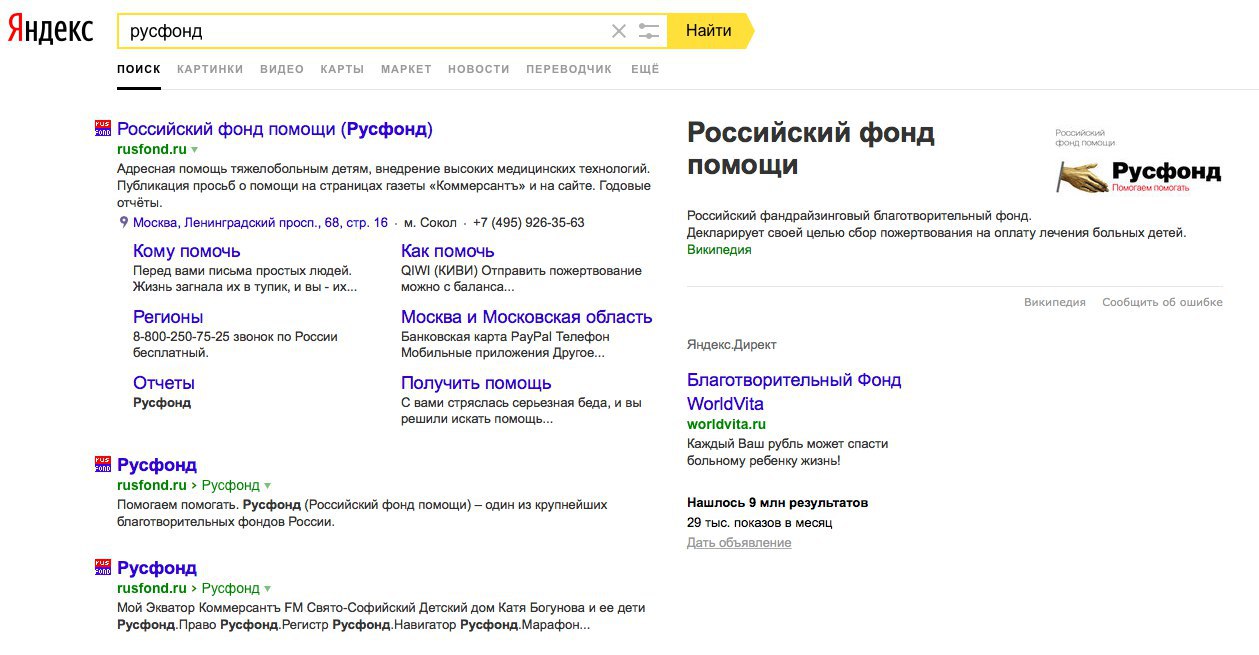Image resolution: width=1259 pixels, height=655 pixels.
Task: Clear the search query with X icon
Action: [619, 31]
